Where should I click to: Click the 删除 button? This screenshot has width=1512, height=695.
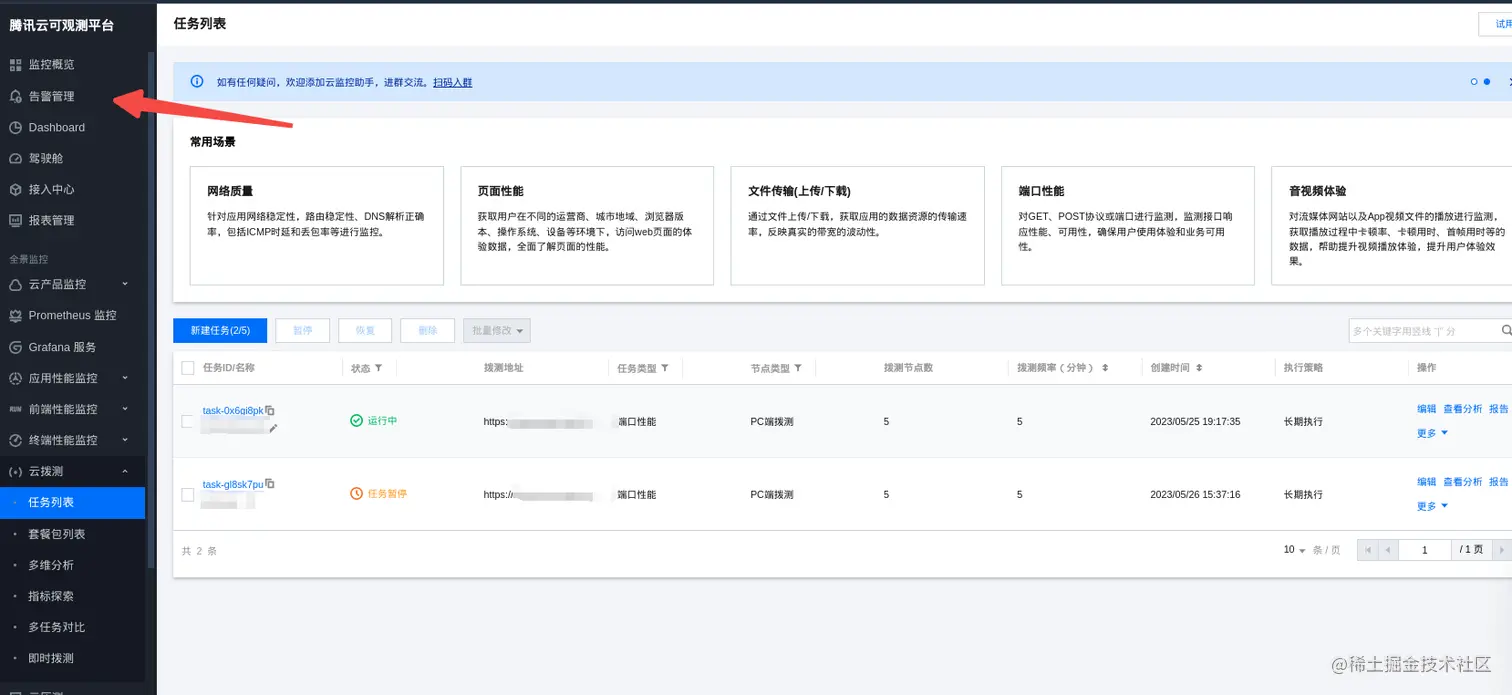coord(427,330)
